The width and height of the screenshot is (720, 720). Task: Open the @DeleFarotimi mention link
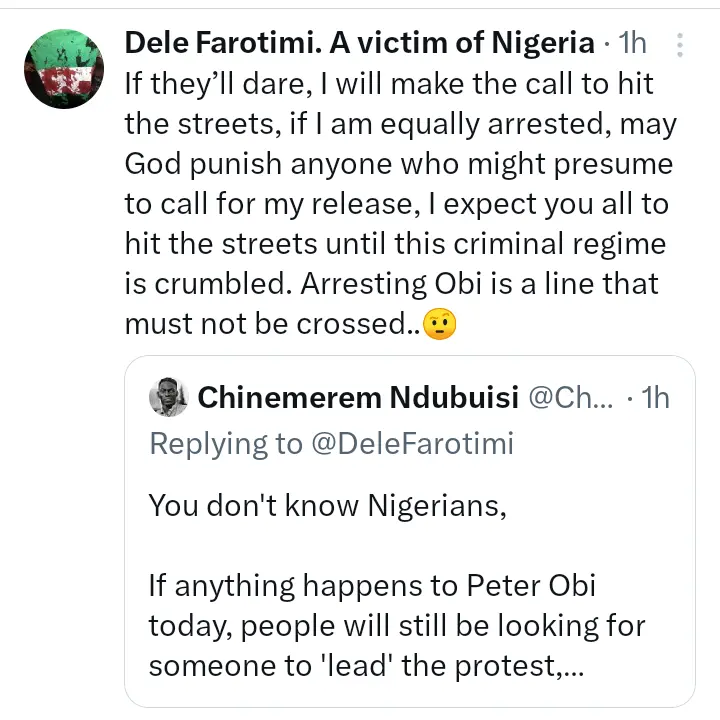412,443
